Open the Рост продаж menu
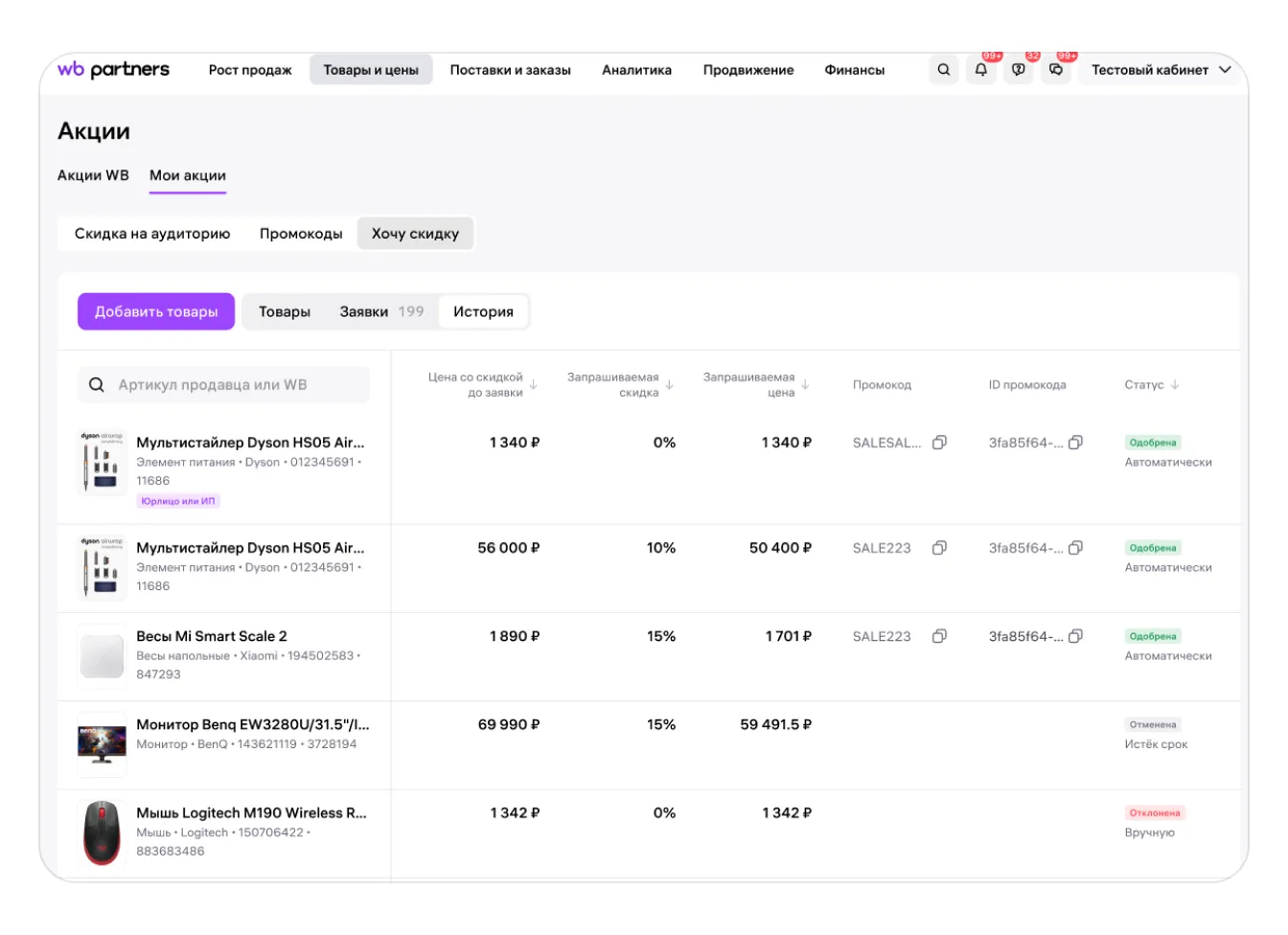The height and width of the screenshot is (935, 1288). 250,70
